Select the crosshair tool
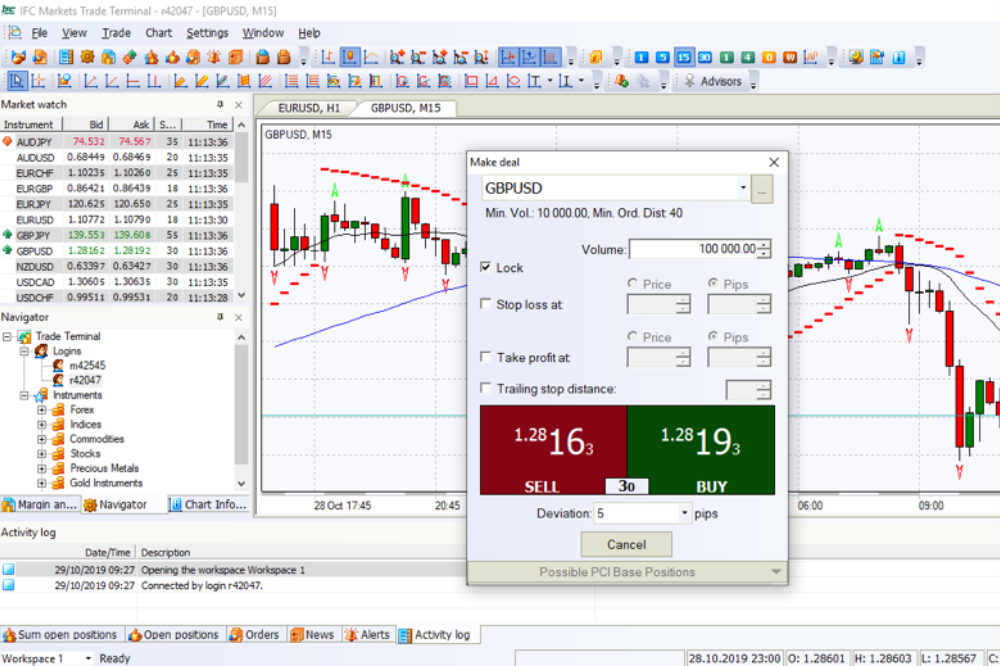Screen dimensions: 1000x666 click(x=38, y=81)
